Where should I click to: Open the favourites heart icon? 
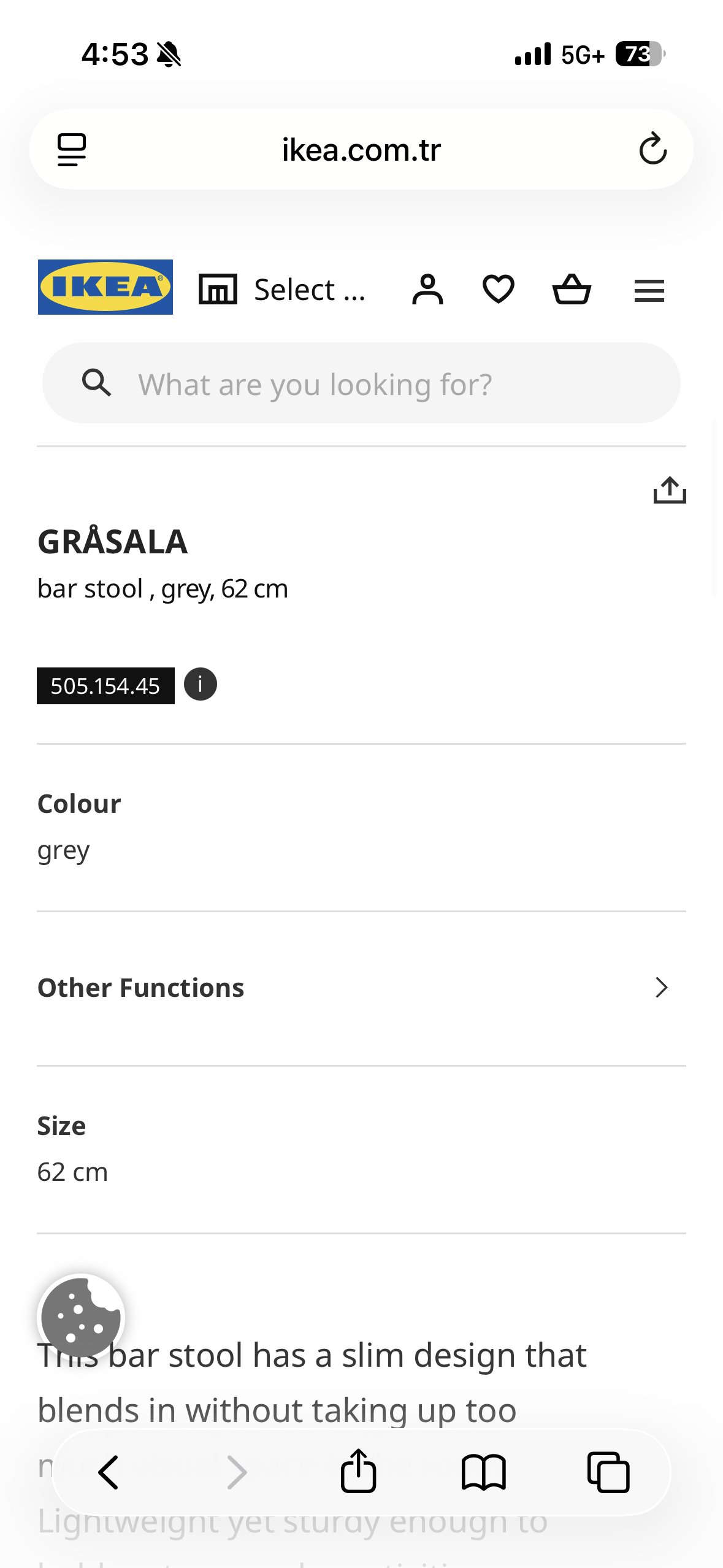[x=498, y=290]
